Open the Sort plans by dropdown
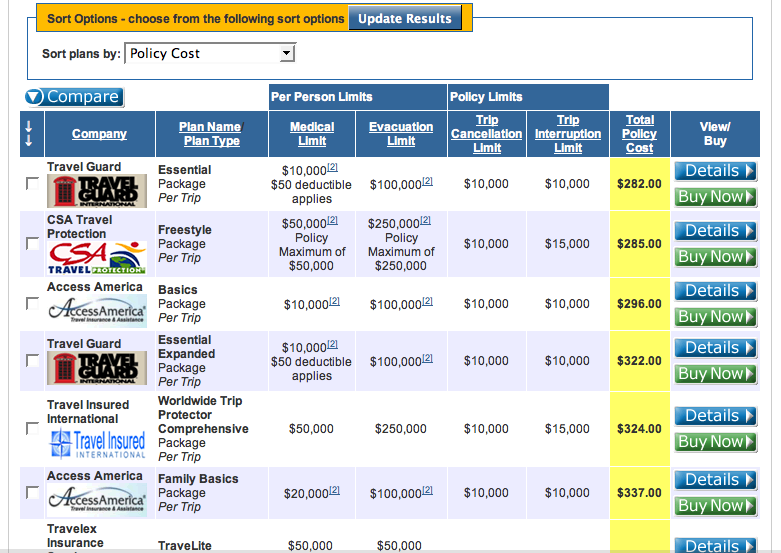Image resolution: width=781 pixels, height=553 pixels. pyautogui.click(x=211, y=54)
